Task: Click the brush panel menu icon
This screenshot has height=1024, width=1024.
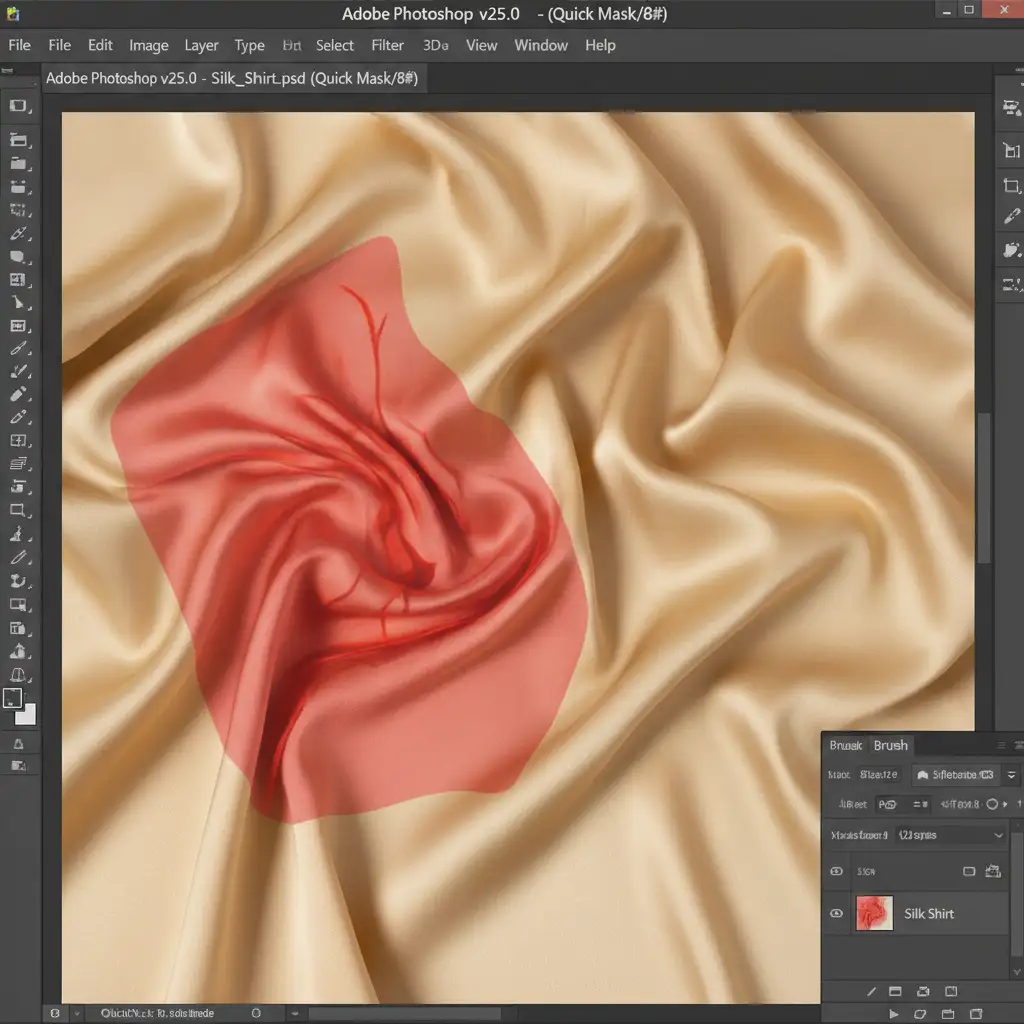Action: click(x=1002, y=746)
